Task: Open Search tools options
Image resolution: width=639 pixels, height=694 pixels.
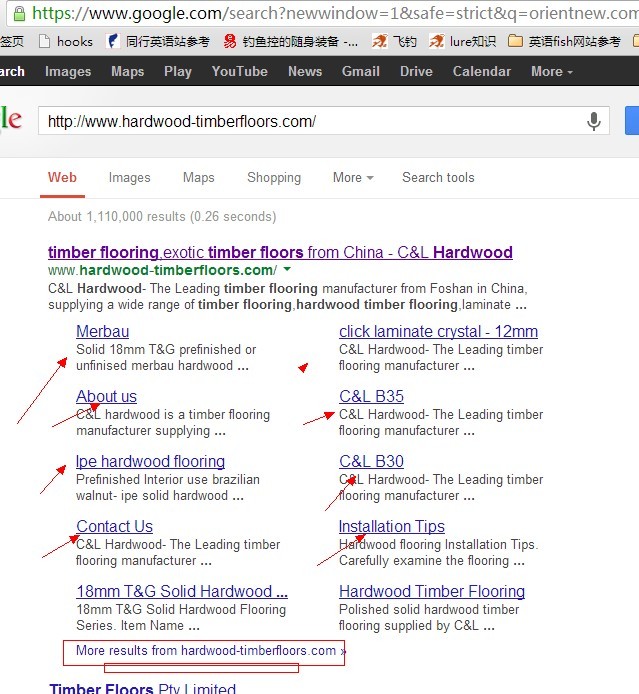Action: (x=438, y=177)
